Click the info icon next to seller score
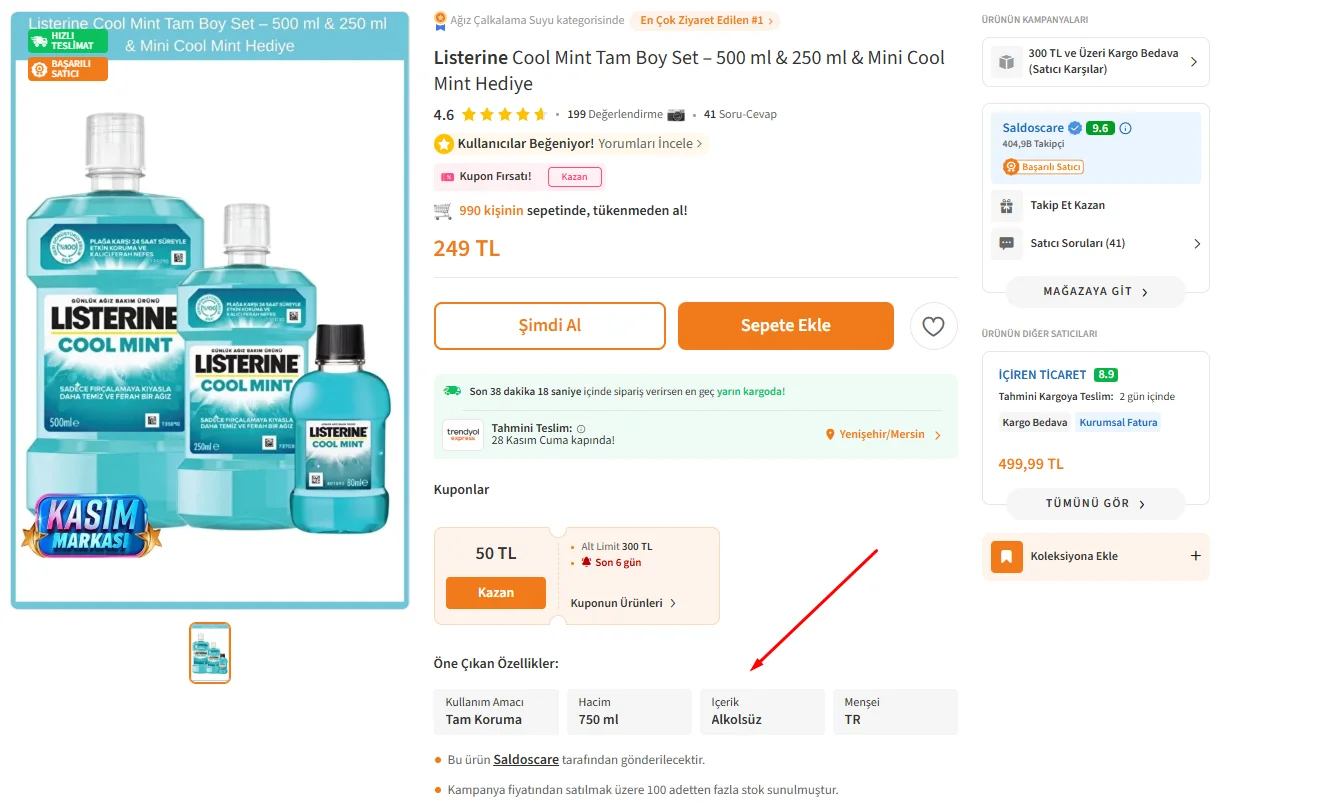The height and width of the screenshot is (803, 1321). click(1125, 128)
